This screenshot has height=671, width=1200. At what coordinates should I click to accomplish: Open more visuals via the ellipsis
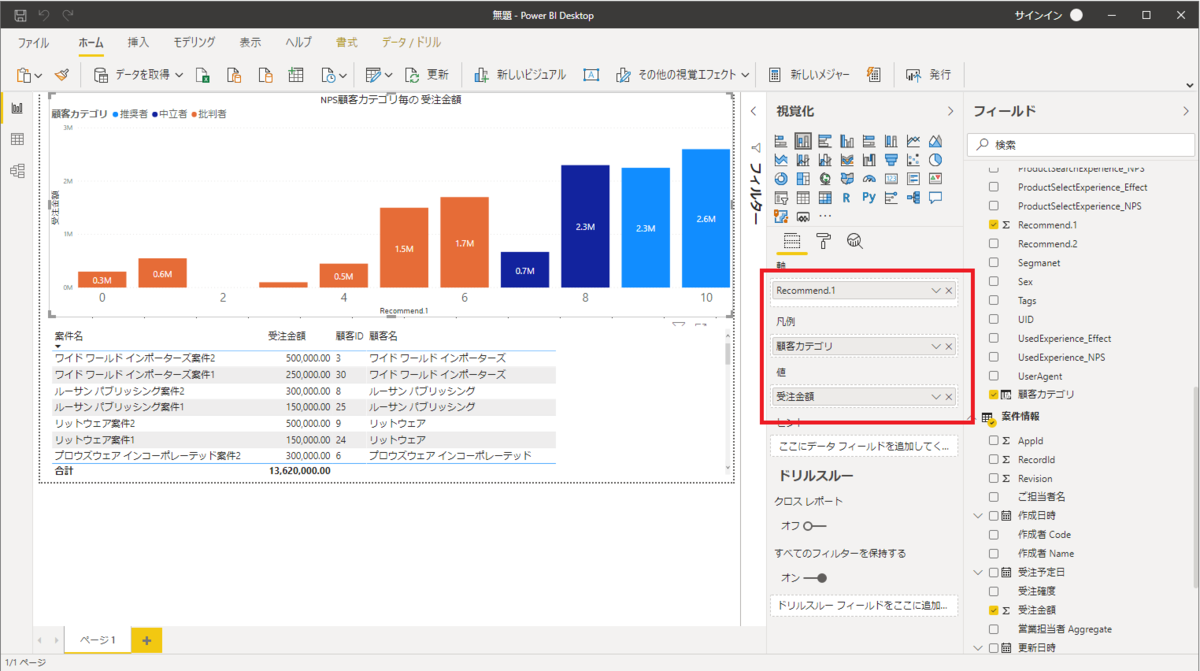coord(825,216)
